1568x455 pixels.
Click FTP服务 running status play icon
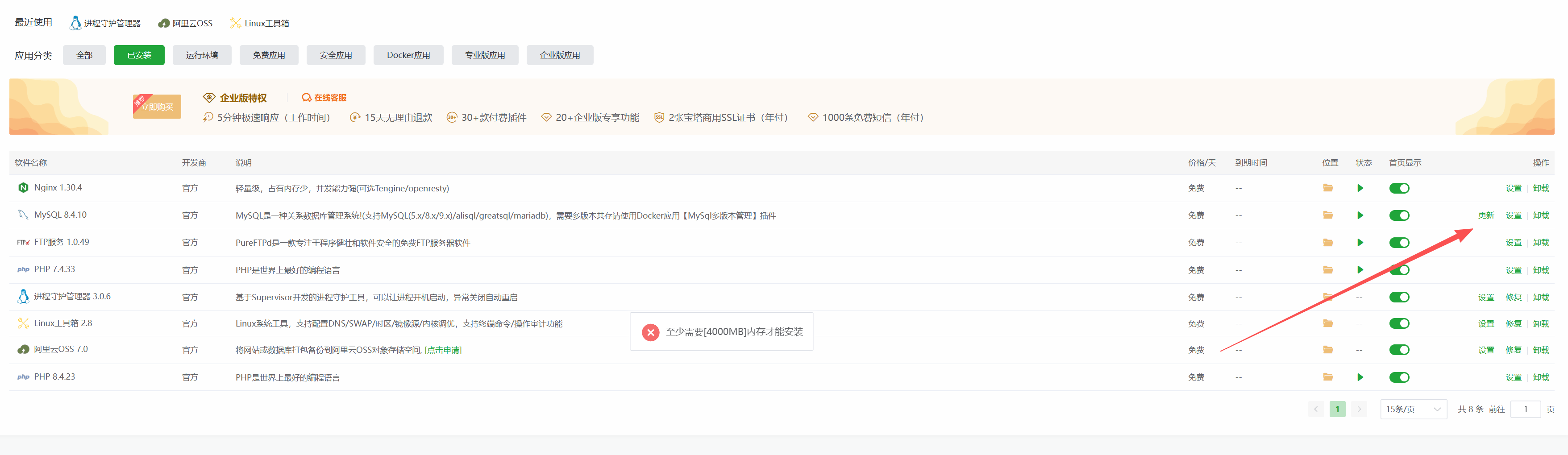[1360, 243]
